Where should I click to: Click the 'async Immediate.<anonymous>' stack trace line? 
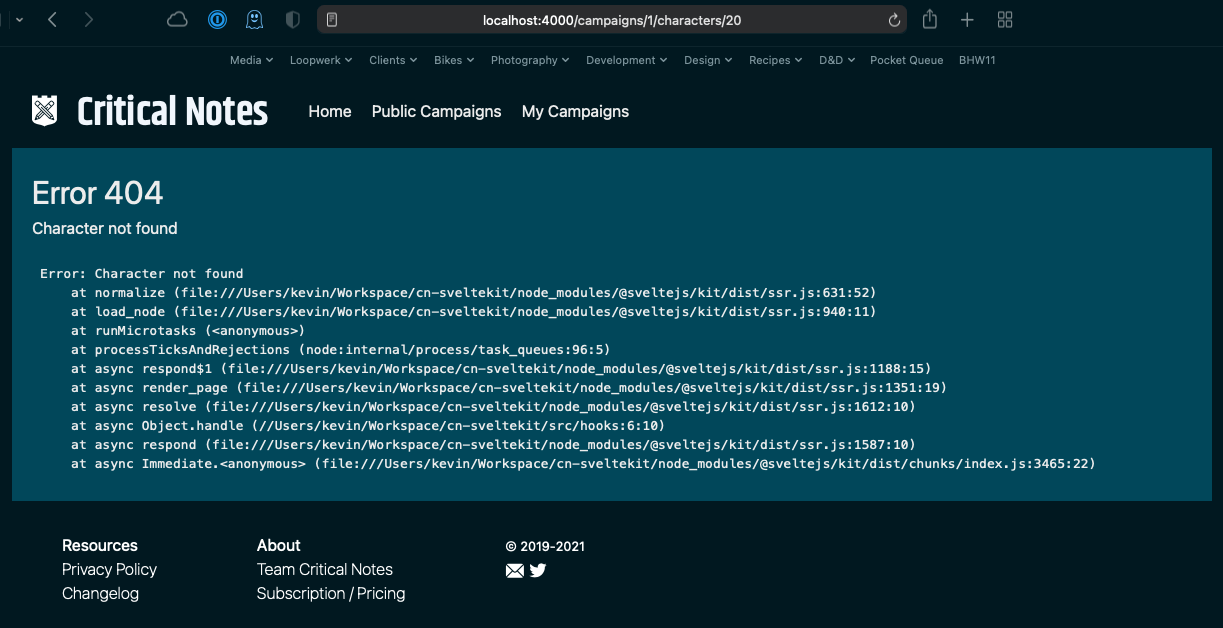click(583, 463)
